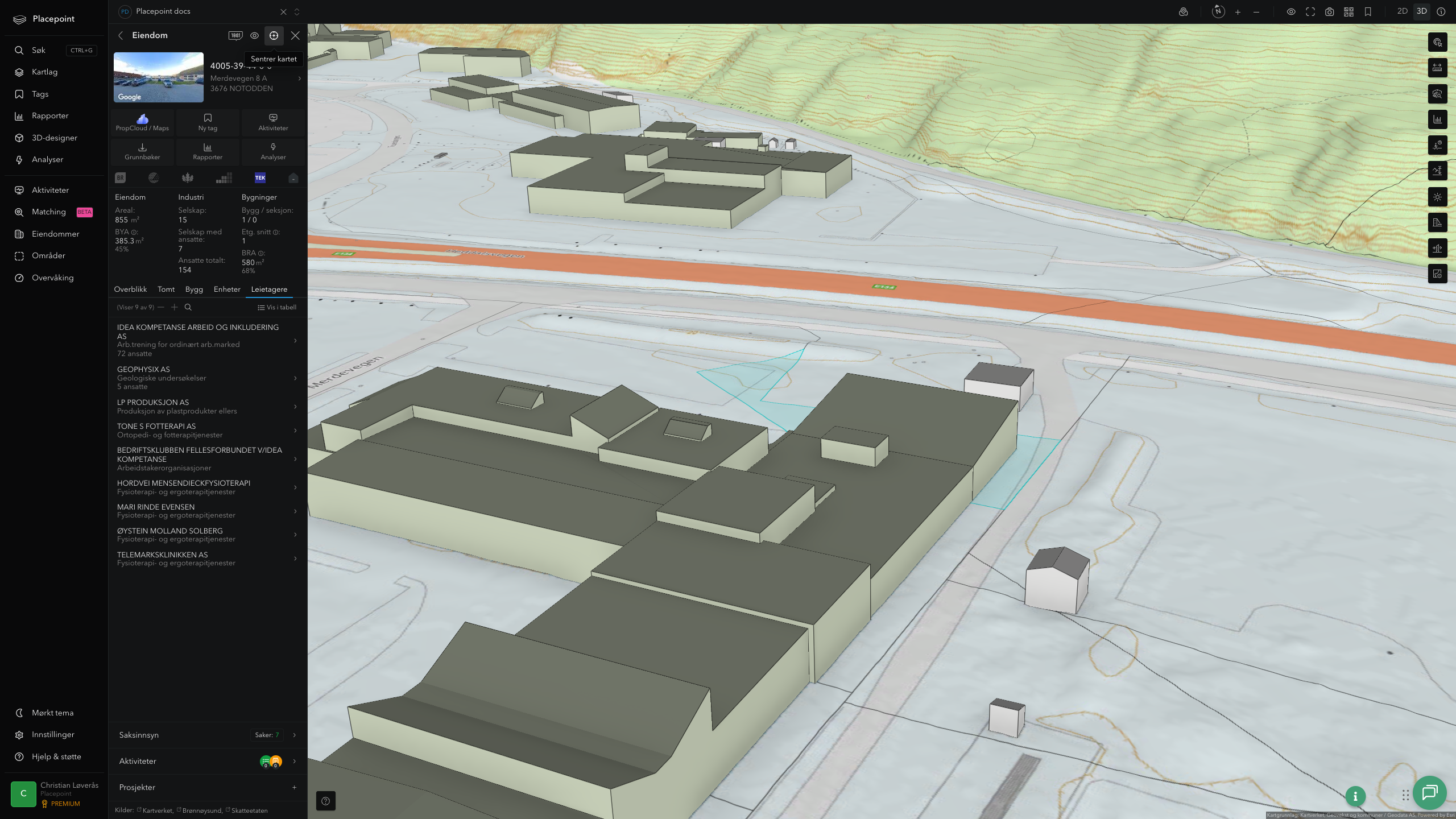Open the TEK building regulation icon
The width and height of the screenshot is (1456, 819).
pos(260,178)
